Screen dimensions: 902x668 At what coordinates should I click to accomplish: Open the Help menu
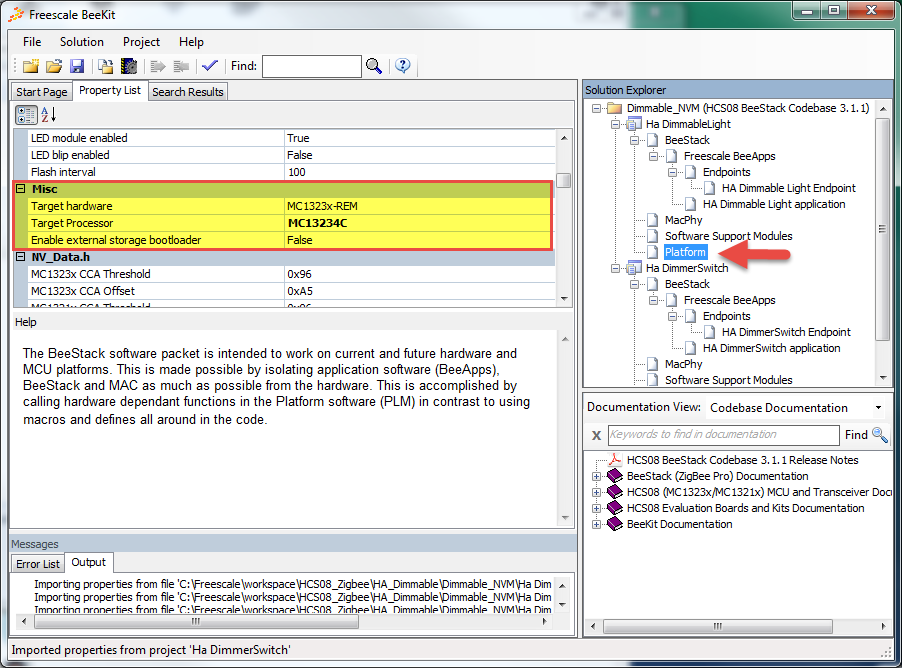point(191,42)
